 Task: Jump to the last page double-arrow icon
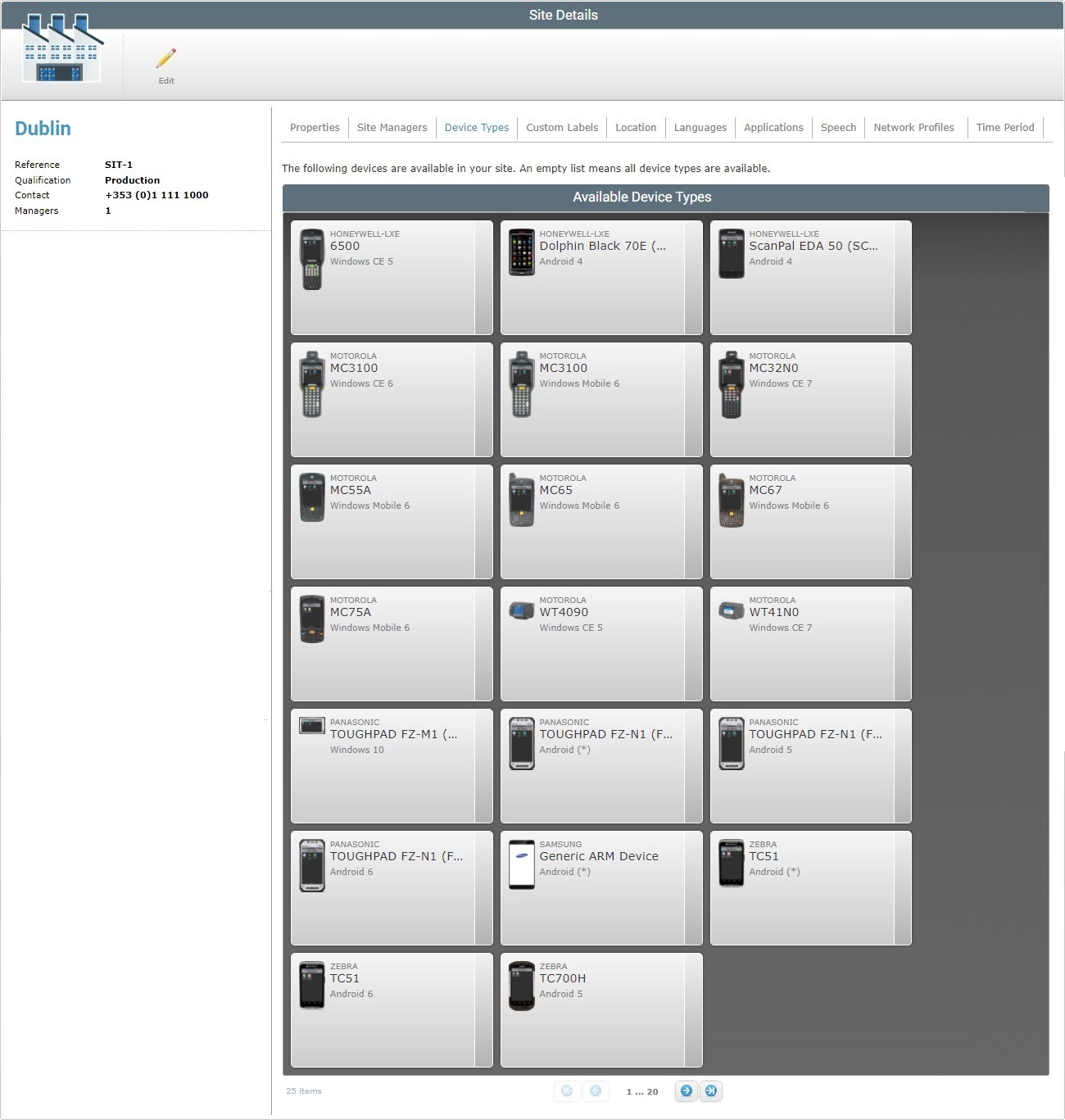coord(712,1091)
